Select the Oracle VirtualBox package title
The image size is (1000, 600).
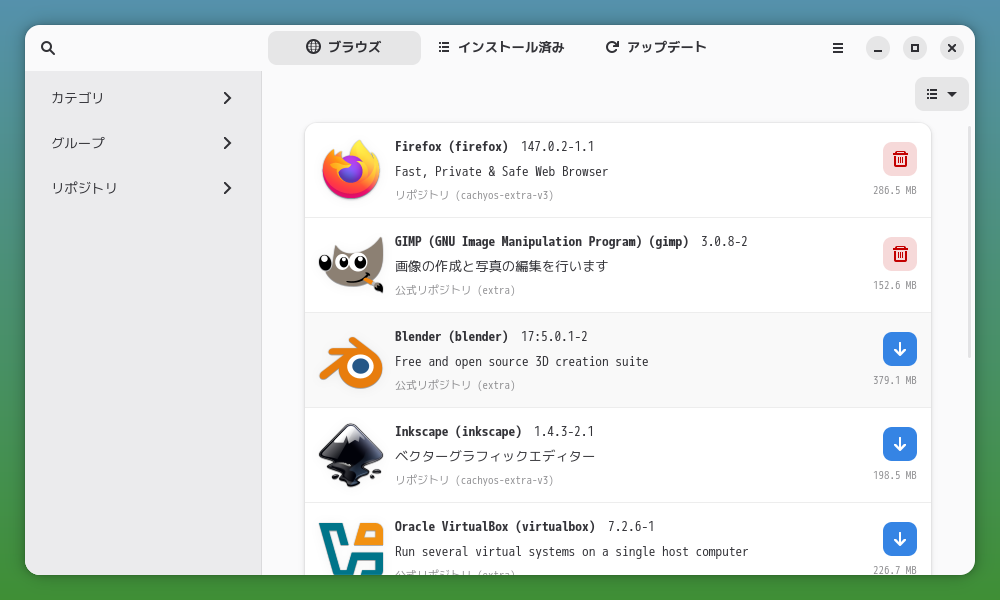click(494, 527)
